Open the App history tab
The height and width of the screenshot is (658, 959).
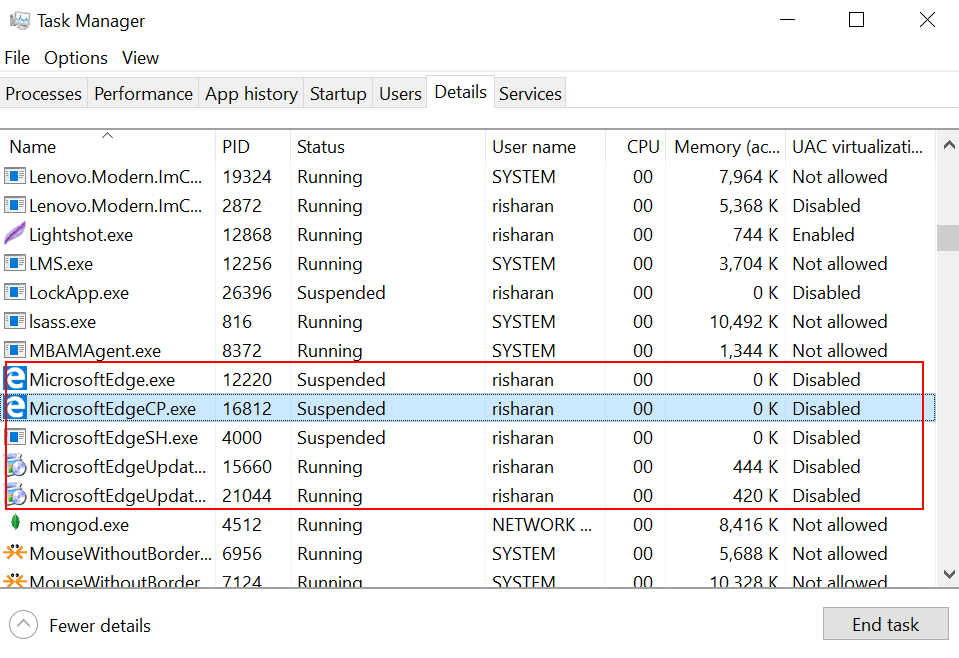pyautogui.click(x=251, y=94)
